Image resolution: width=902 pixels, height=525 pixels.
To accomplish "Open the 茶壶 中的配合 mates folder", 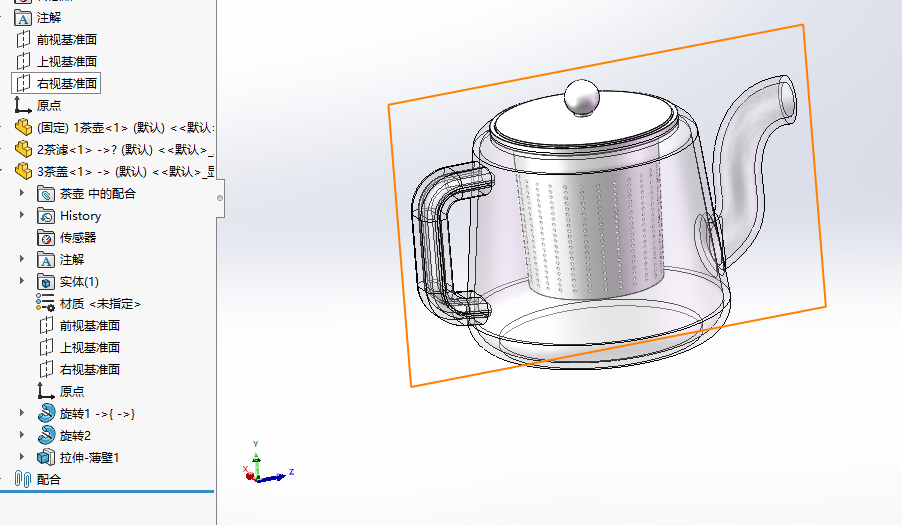I will pyautogui.click(x=86, y=193).
